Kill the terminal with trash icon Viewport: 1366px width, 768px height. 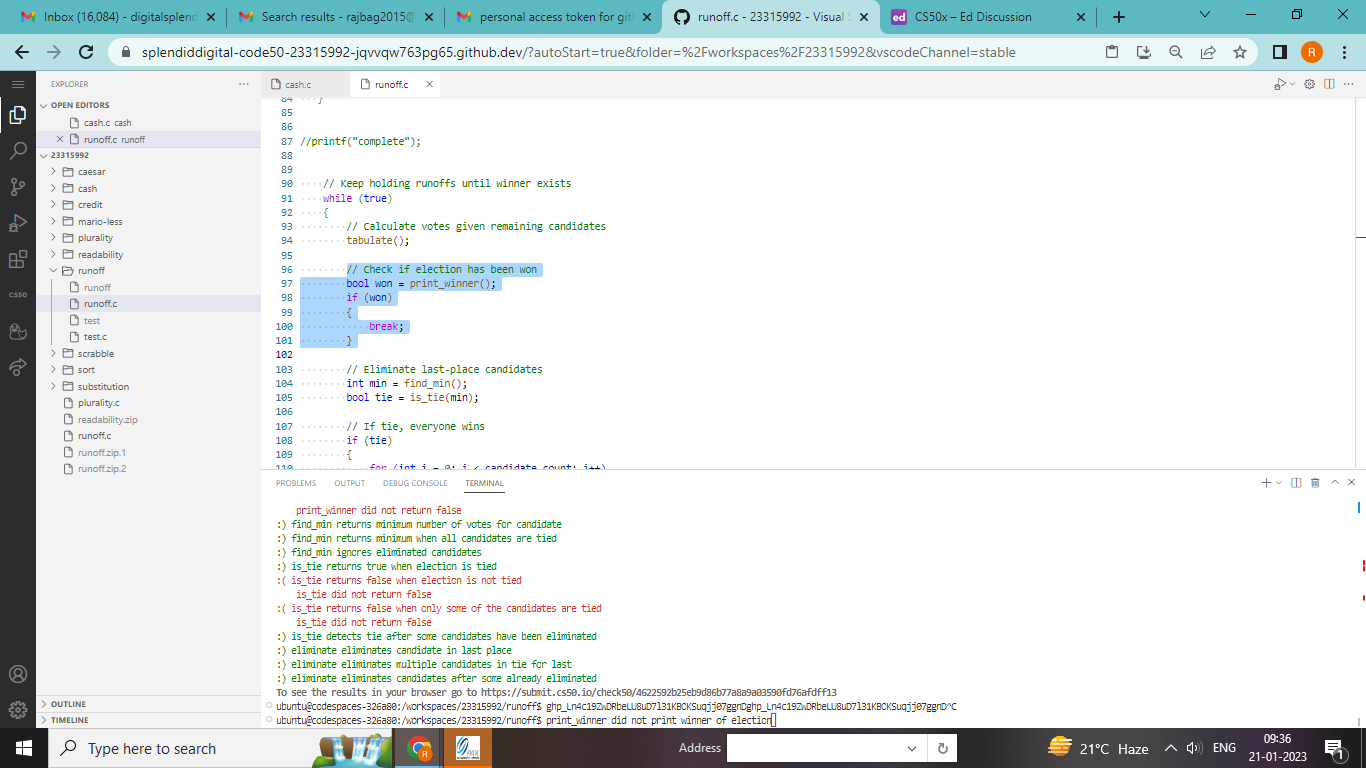tap(1315, 482)
